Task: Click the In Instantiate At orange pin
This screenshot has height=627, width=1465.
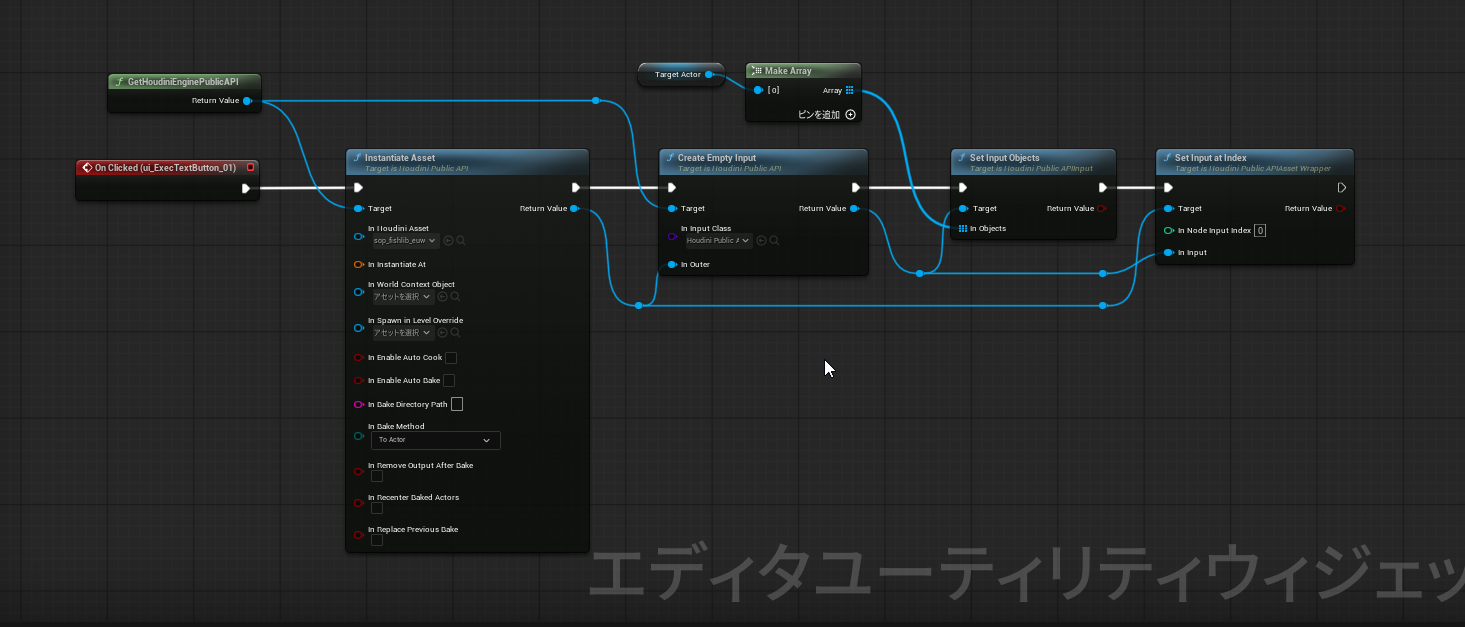Action: (x=359, y=265)
